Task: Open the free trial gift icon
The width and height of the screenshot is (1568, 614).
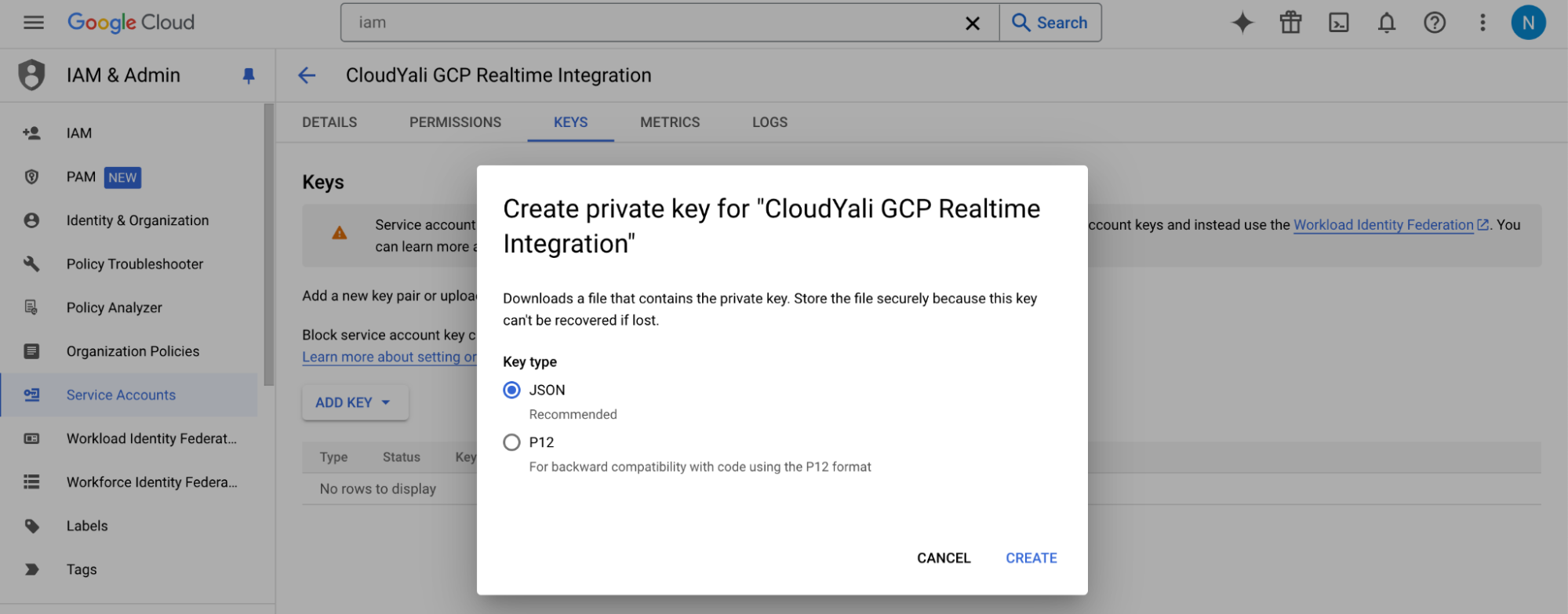Action: tap(1290, 23)
